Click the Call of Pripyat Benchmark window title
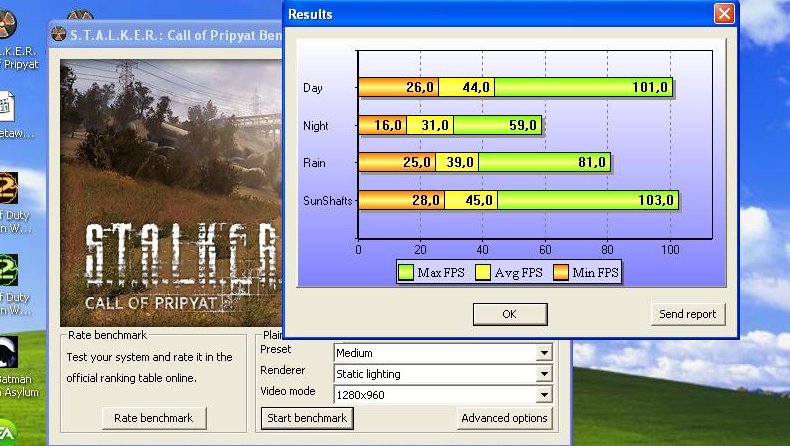This screenshot has width=790, height=446. [x=176, y=35]
